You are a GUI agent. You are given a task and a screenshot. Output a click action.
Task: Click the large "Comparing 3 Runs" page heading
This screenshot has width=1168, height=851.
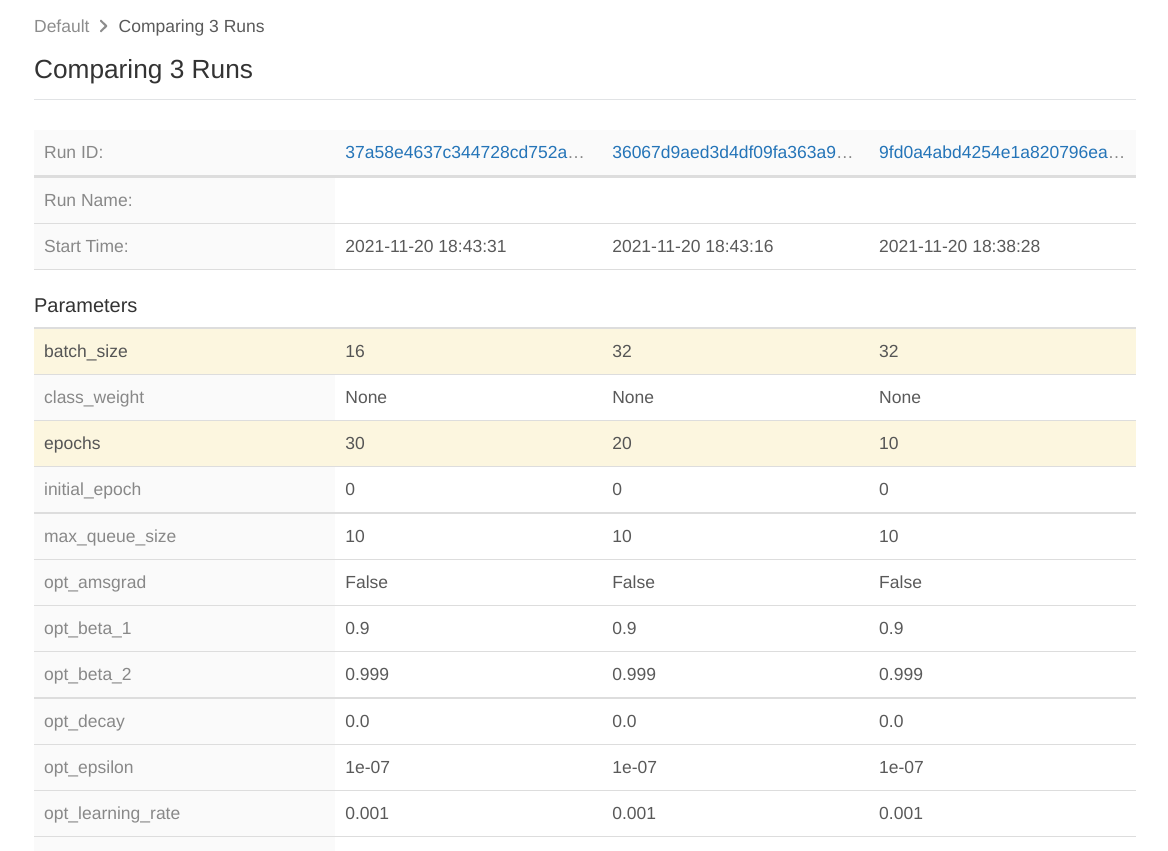click(x=143, y=70)
